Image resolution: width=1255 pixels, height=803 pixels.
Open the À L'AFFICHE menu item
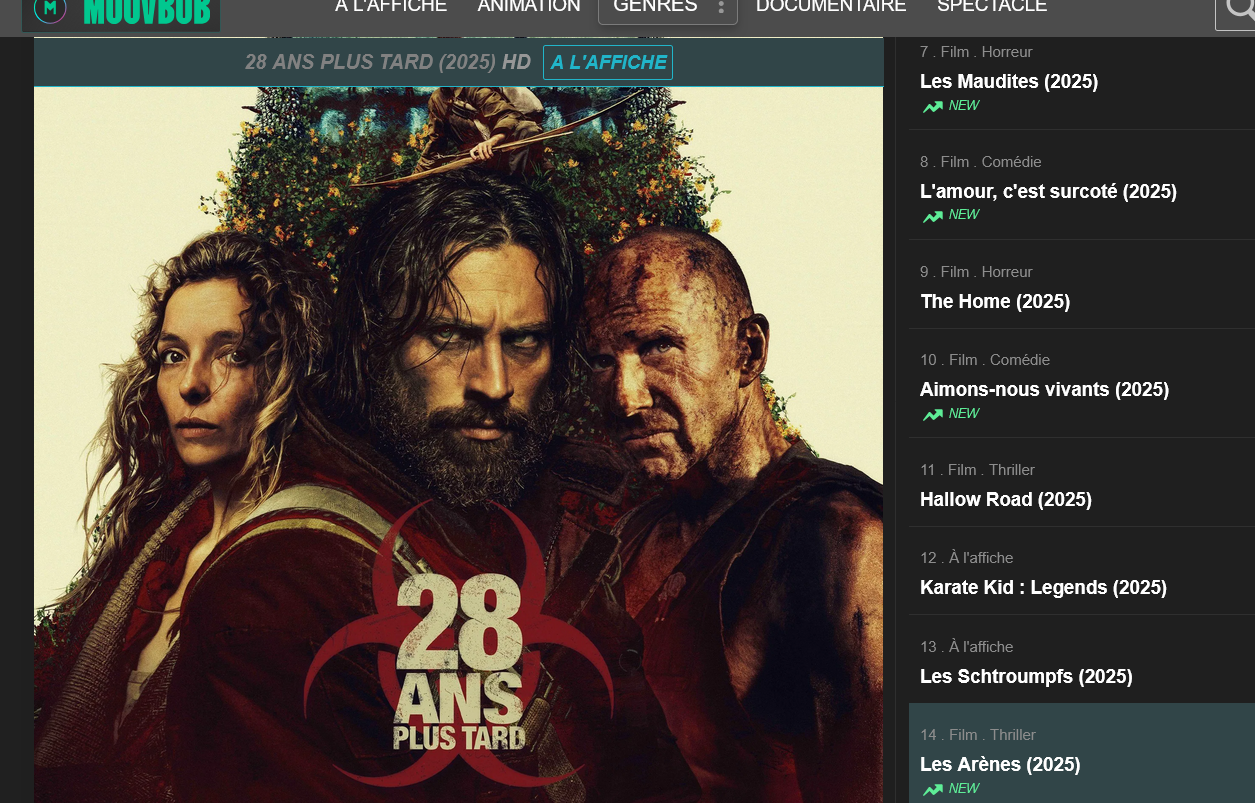391,7
